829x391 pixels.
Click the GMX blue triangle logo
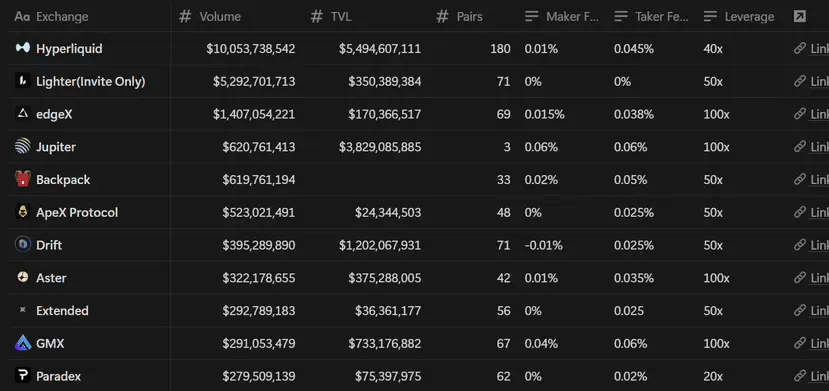[x=23, y=343]
